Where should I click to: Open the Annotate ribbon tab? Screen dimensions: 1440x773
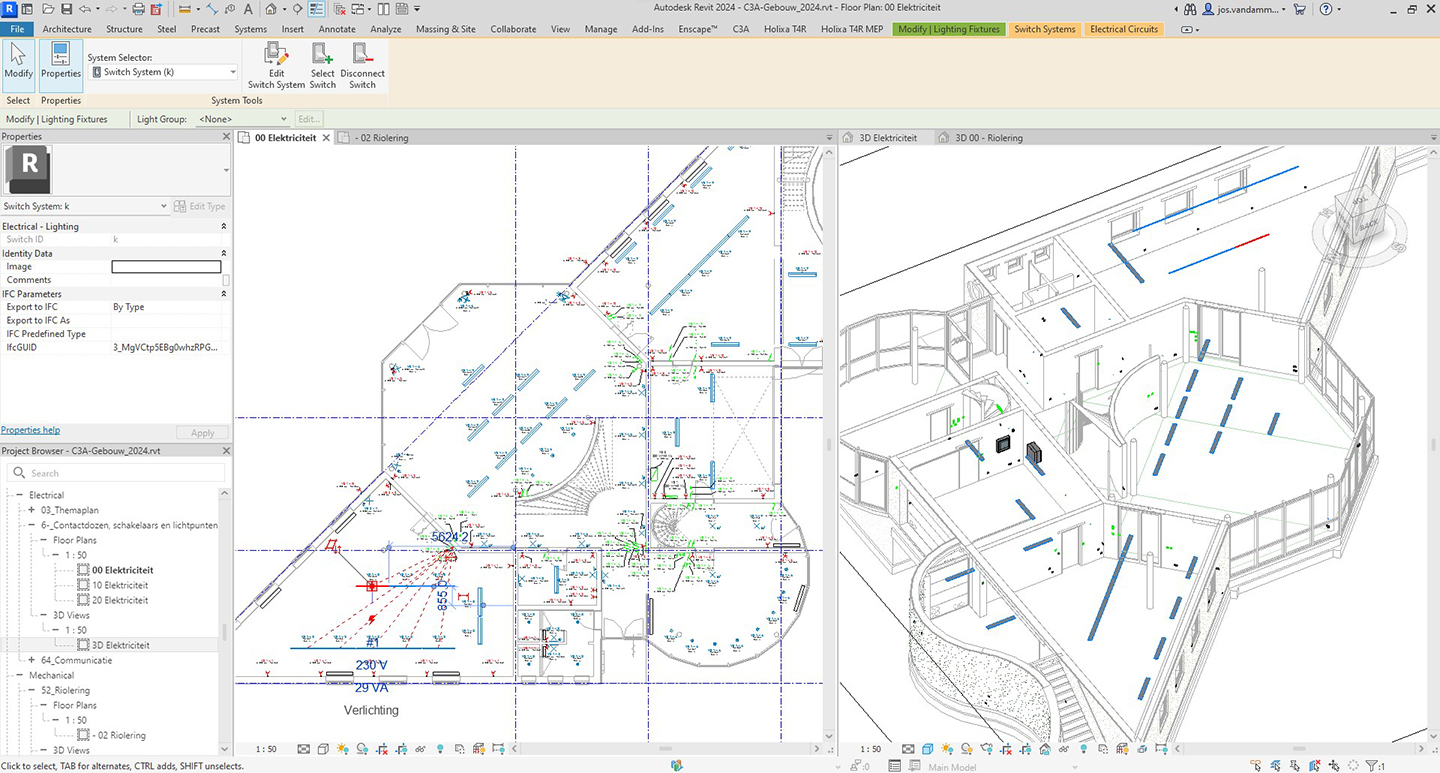337,29
